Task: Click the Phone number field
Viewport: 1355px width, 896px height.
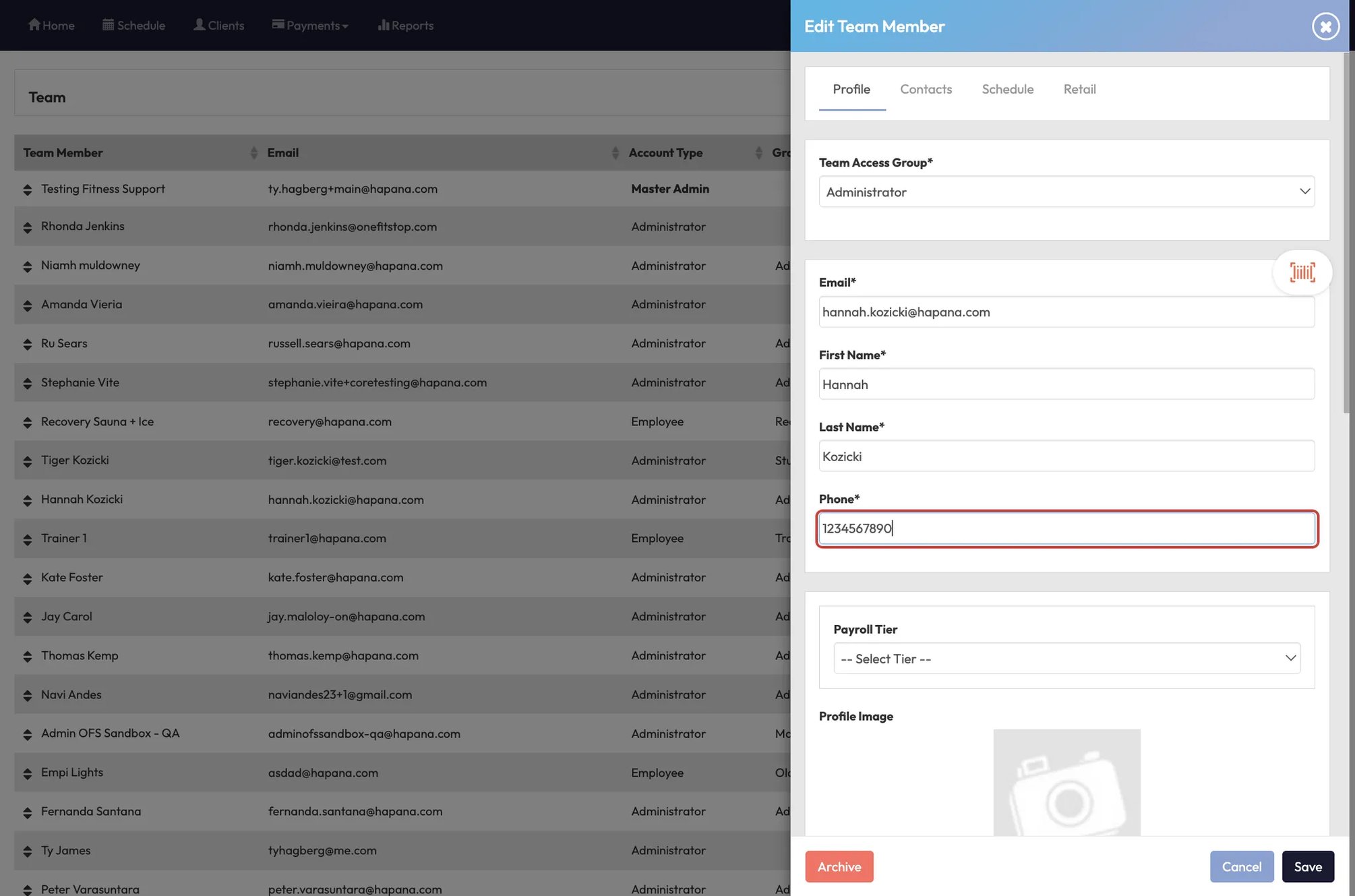Action: click(1066, 529)
